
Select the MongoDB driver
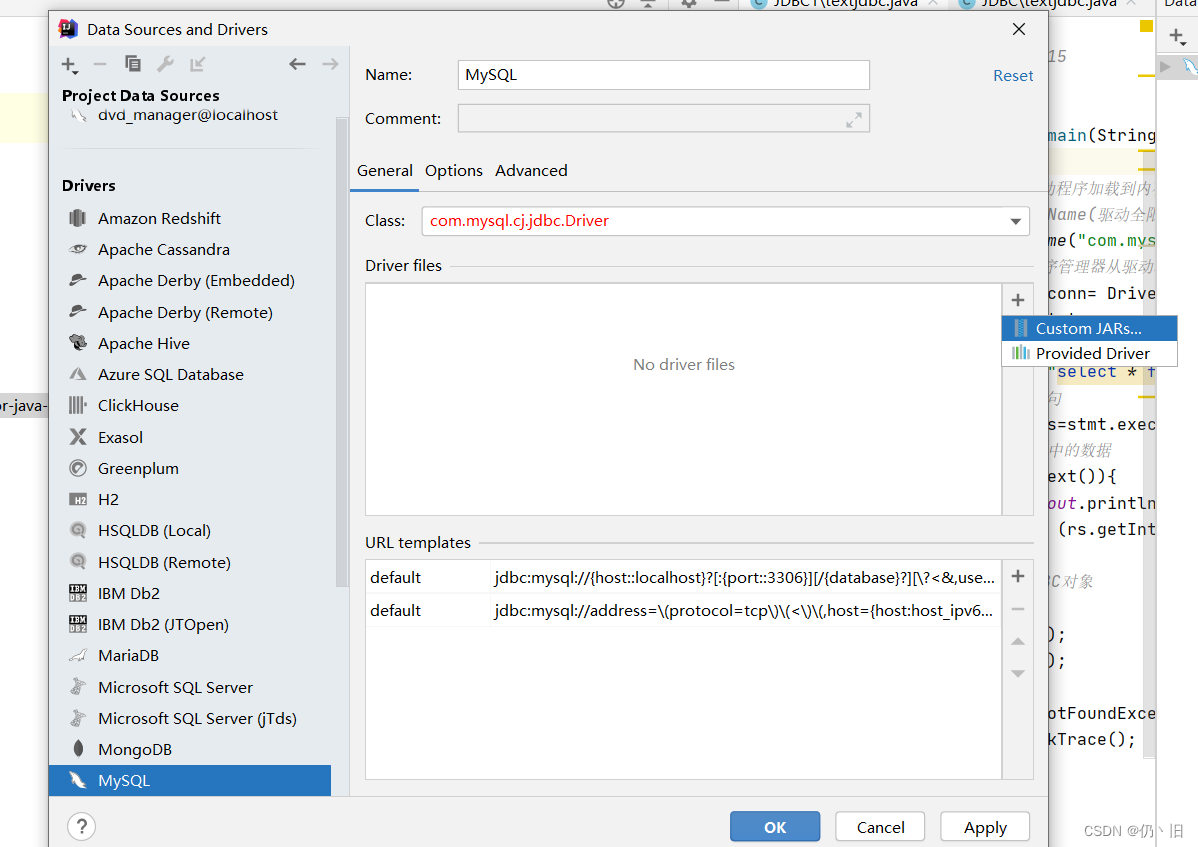tap(189, 750)
